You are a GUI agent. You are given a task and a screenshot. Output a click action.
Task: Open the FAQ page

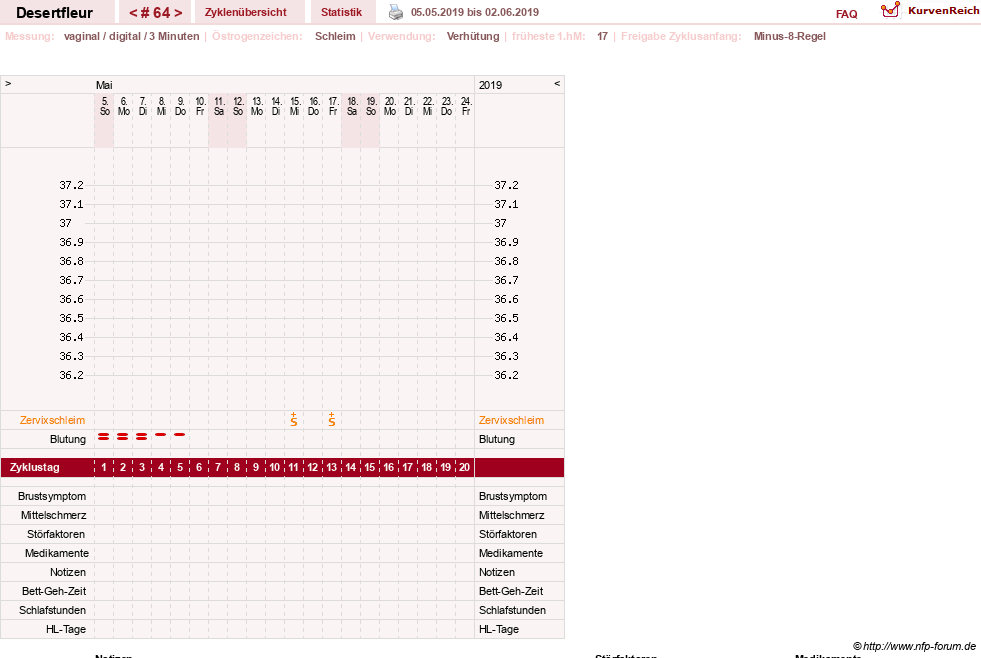[x=846, y=14]
